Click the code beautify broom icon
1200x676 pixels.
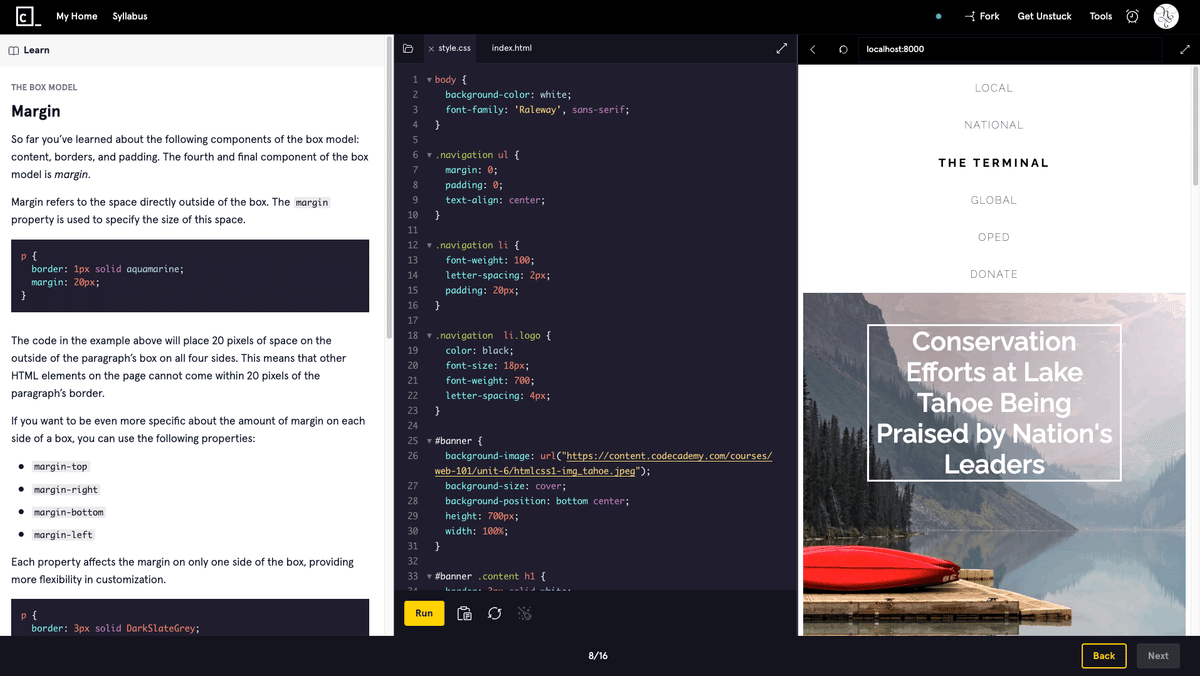tap(525, 613)
